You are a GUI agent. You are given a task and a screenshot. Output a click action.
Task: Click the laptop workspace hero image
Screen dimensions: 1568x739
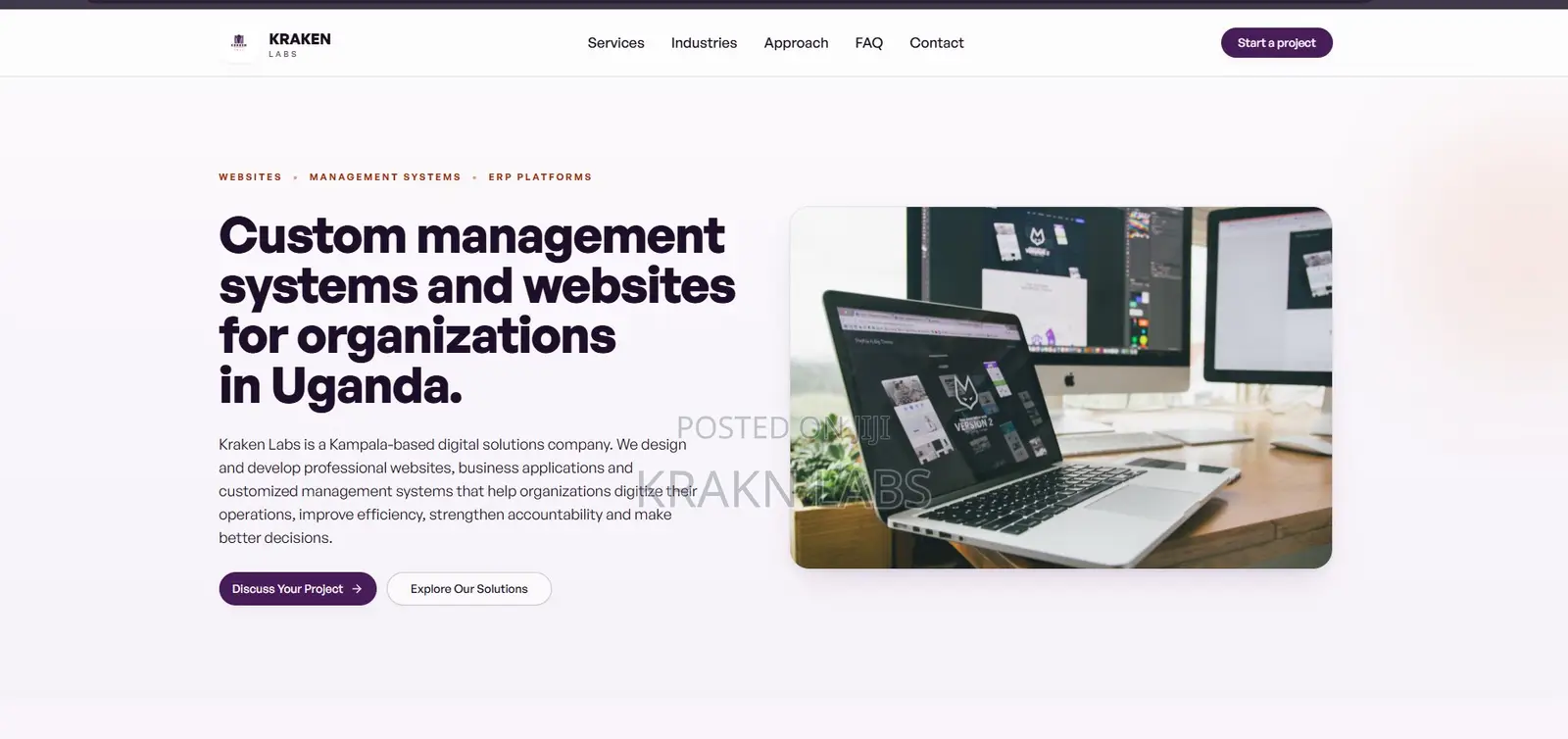pos(1060,387)
